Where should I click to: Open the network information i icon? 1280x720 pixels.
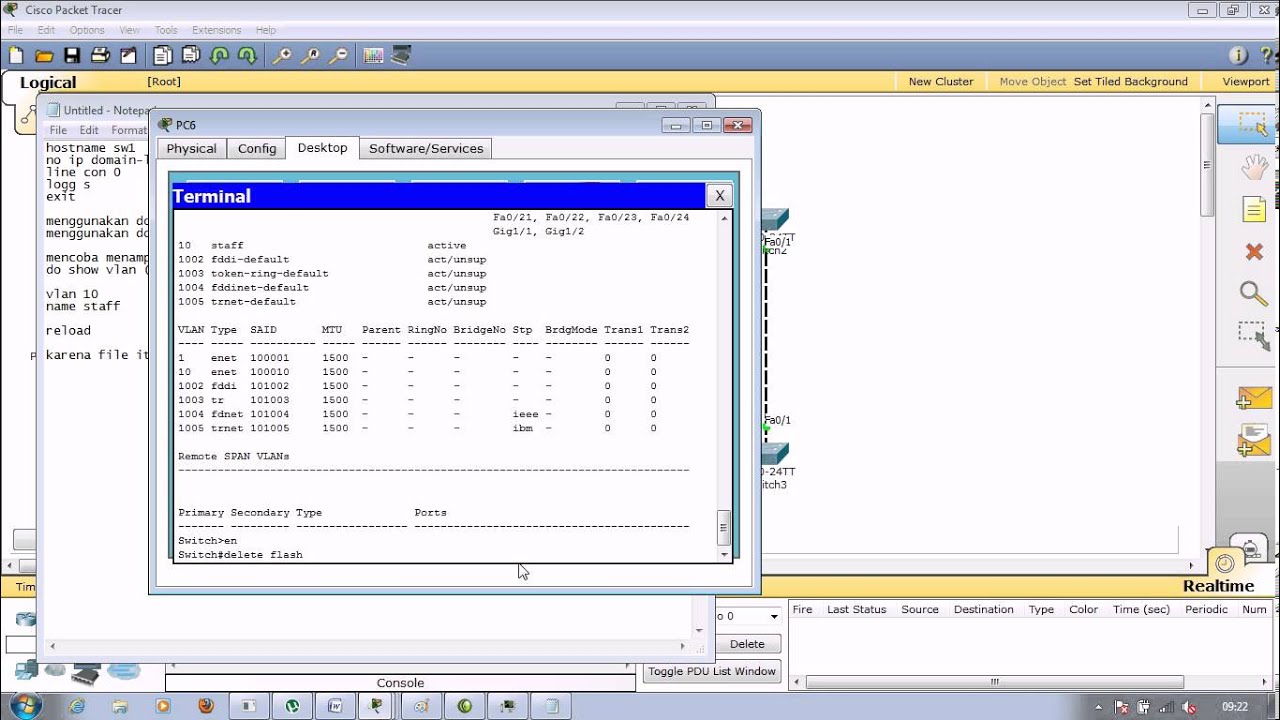[x=1237, y=56]
